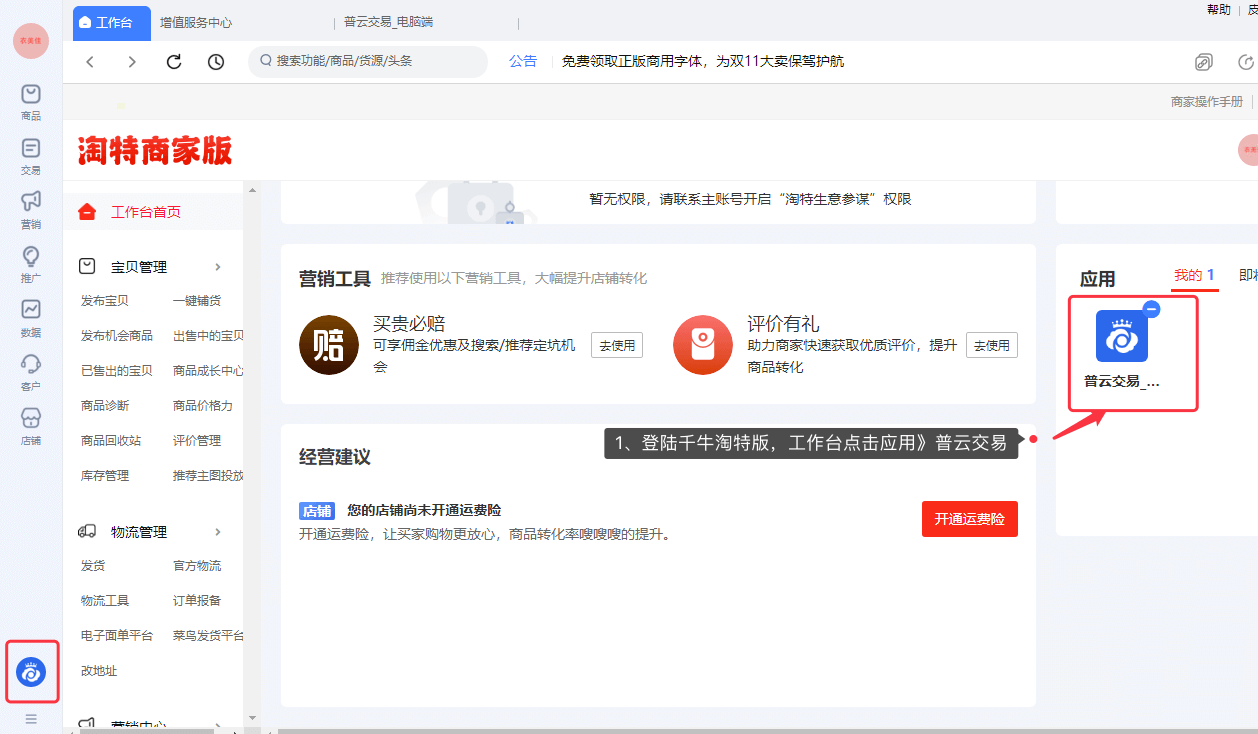Open history with the clock icon

(216, 62)
